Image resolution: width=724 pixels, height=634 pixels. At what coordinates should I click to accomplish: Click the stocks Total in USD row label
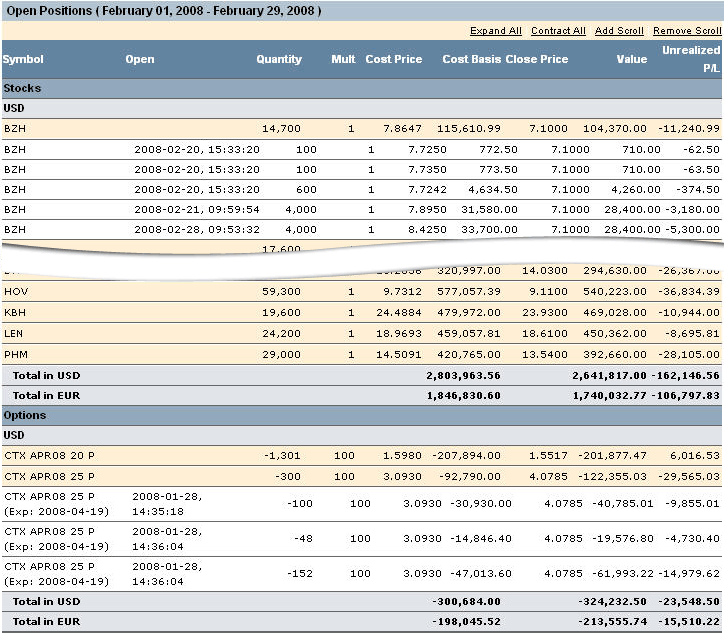pos(46,375)
